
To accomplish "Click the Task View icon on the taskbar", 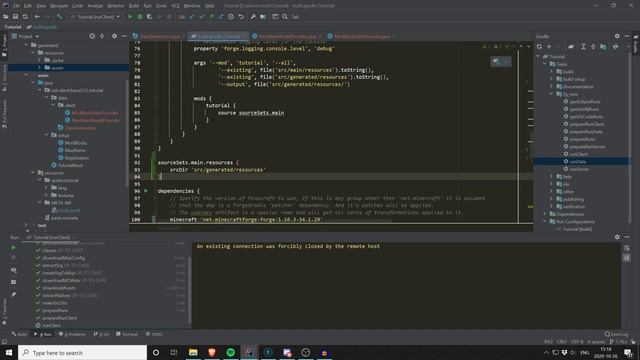I will (174, 352).
